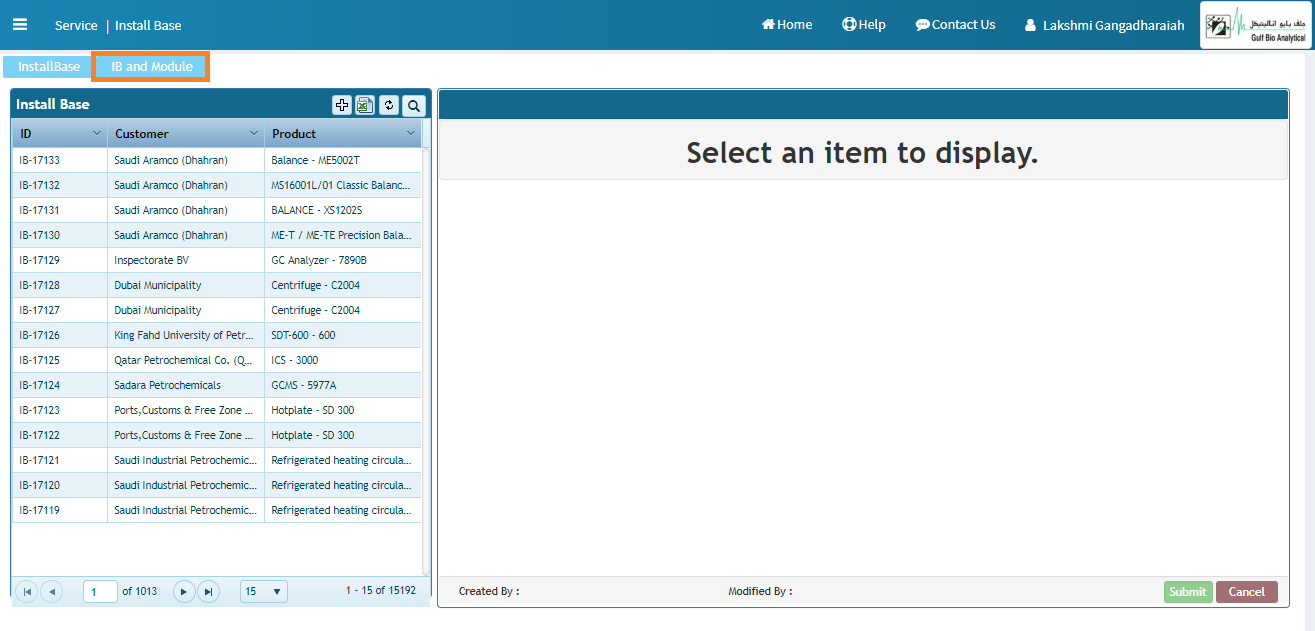1315x631 pixels.
Task: Click the Submit button
Action: click(x=1188, y=592)
